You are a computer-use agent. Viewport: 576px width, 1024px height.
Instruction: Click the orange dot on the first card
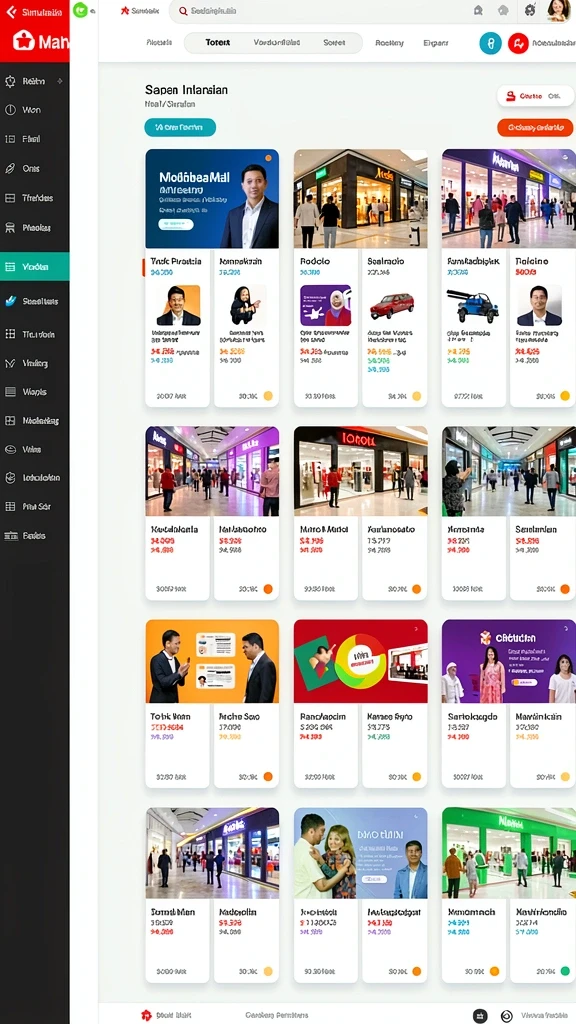(x=268, y=157)
